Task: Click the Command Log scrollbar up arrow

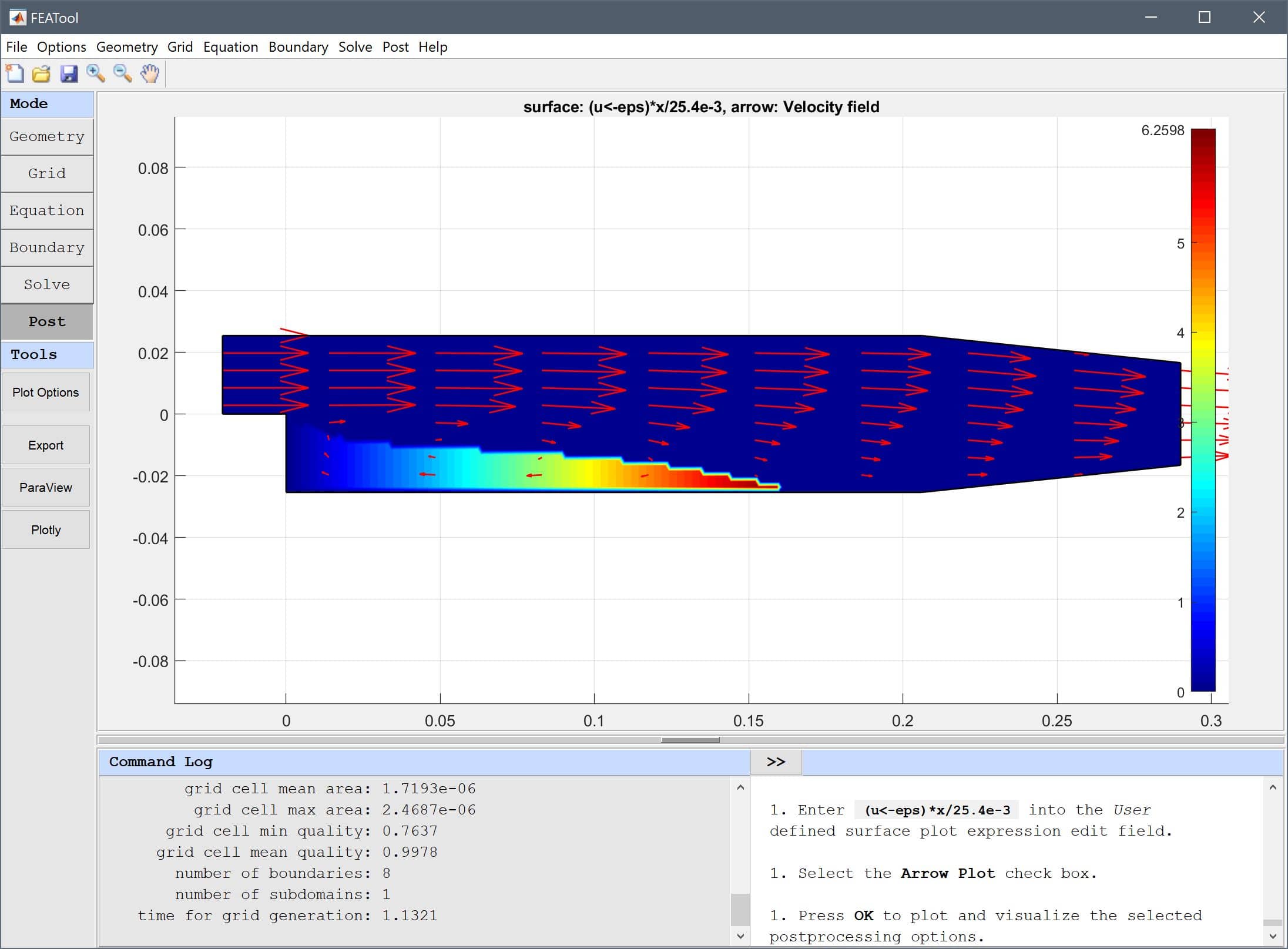Action: pyautogui.click(x=740, y=787)
